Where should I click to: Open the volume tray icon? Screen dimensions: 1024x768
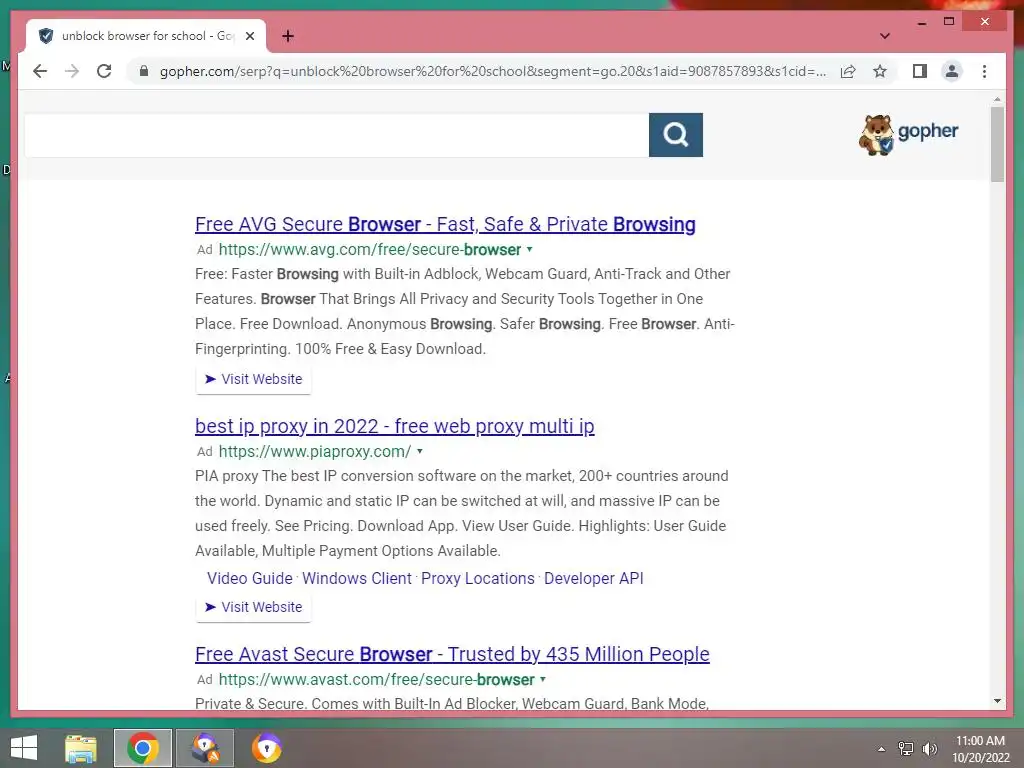929,749
